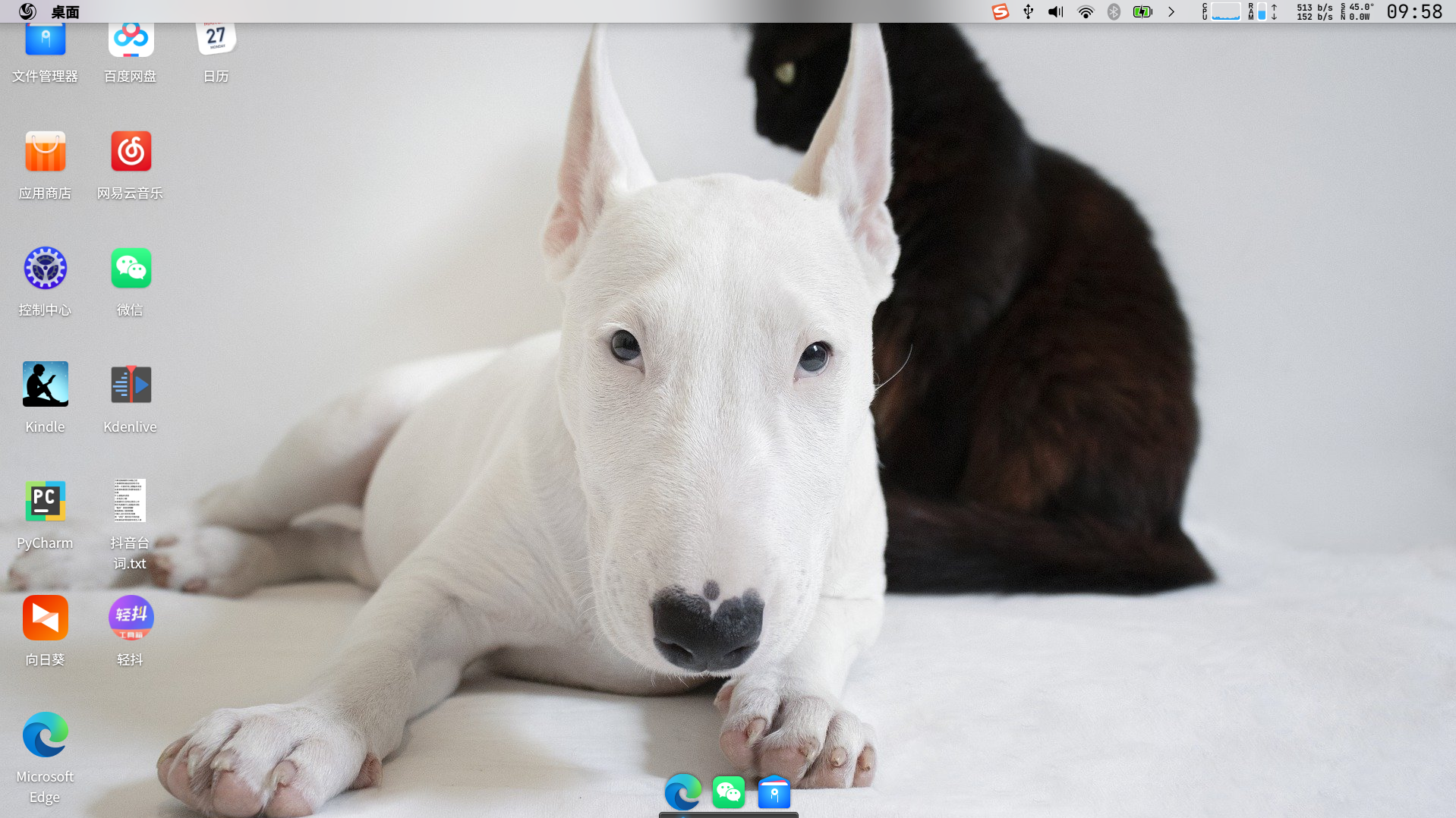Toggle the Bluetooth icon in the top bar
The height and width of the screenshot is (818, 1456).
tap(1114, 11)
